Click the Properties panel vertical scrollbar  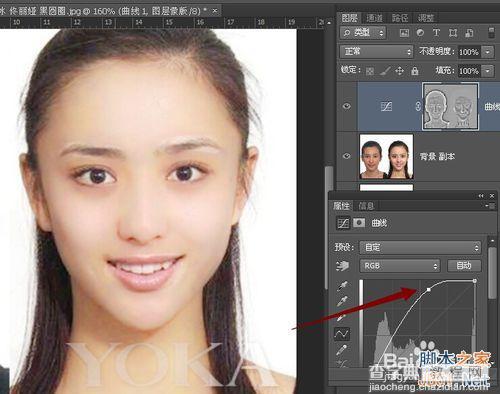[x=492, y=273]
